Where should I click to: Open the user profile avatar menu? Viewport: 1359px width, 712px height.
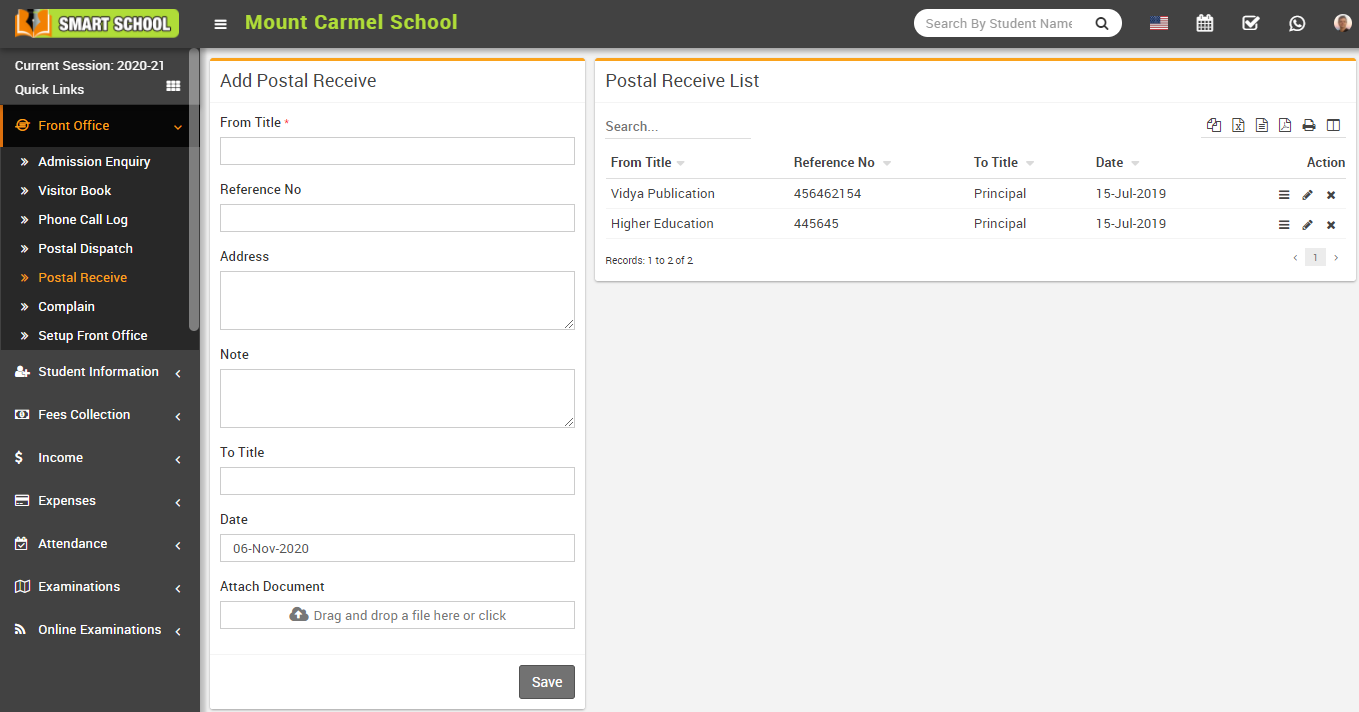point(1342,22)
